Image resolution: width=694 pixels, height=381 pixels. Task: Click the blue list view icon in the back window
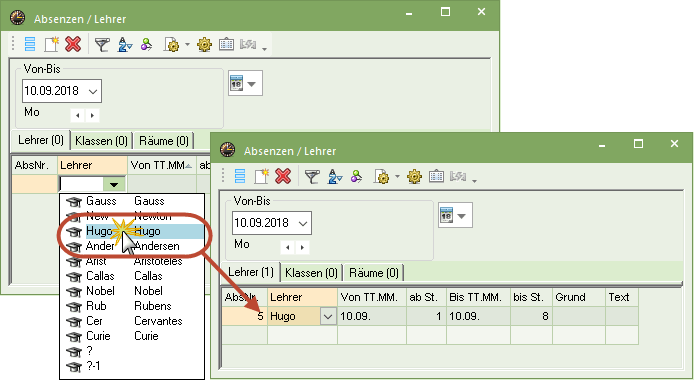pos(30,44)
